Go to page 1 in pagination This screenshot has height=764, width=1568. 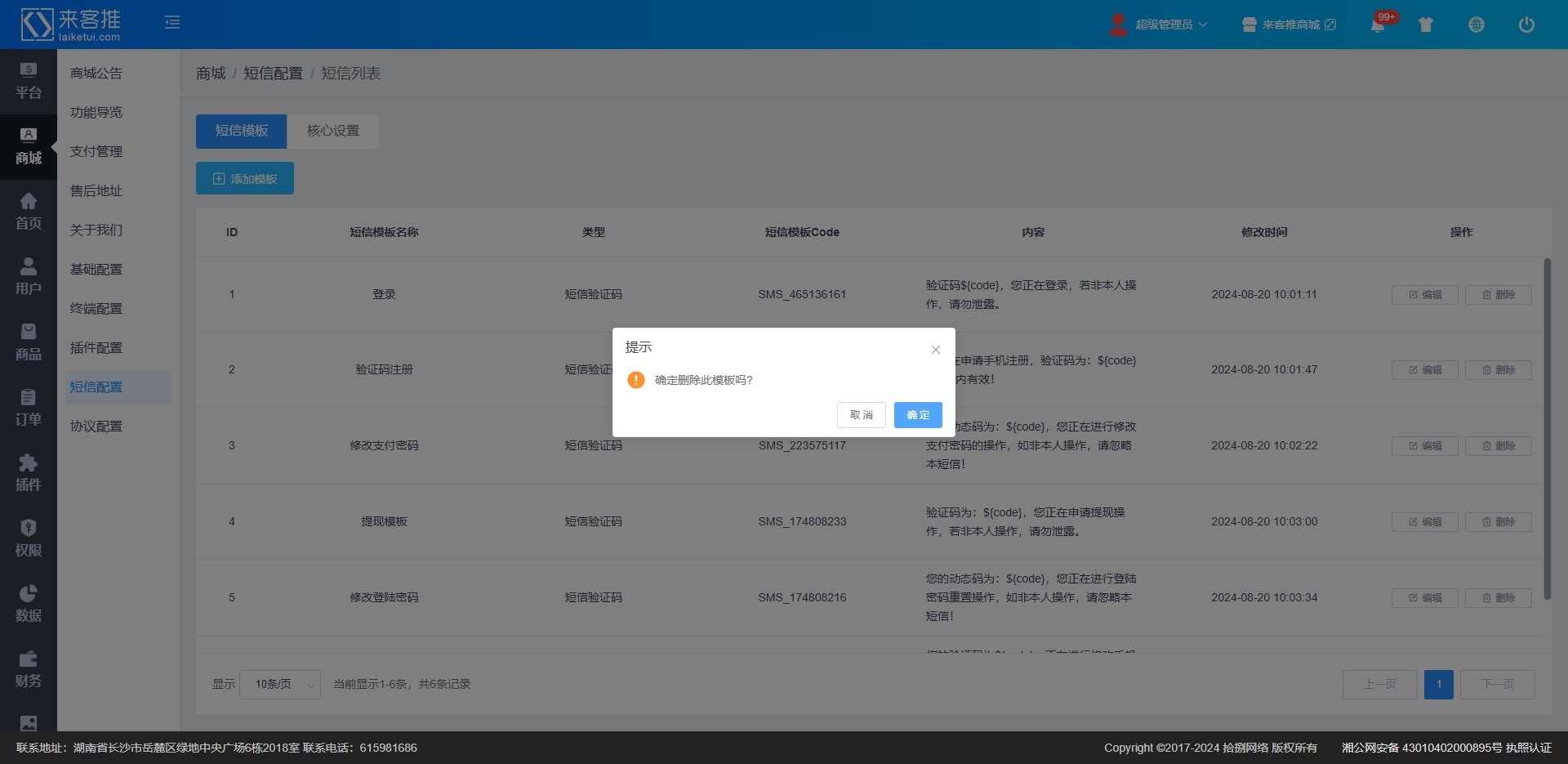tap(1438, 685)
